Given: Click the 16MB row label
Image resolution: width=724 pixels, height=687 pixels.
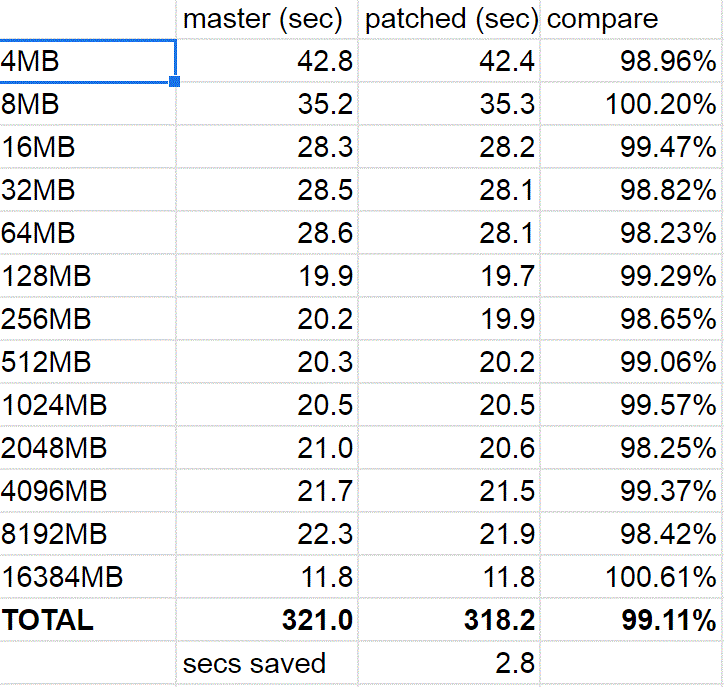Looking at the screenshot, I should click(88, 147).
